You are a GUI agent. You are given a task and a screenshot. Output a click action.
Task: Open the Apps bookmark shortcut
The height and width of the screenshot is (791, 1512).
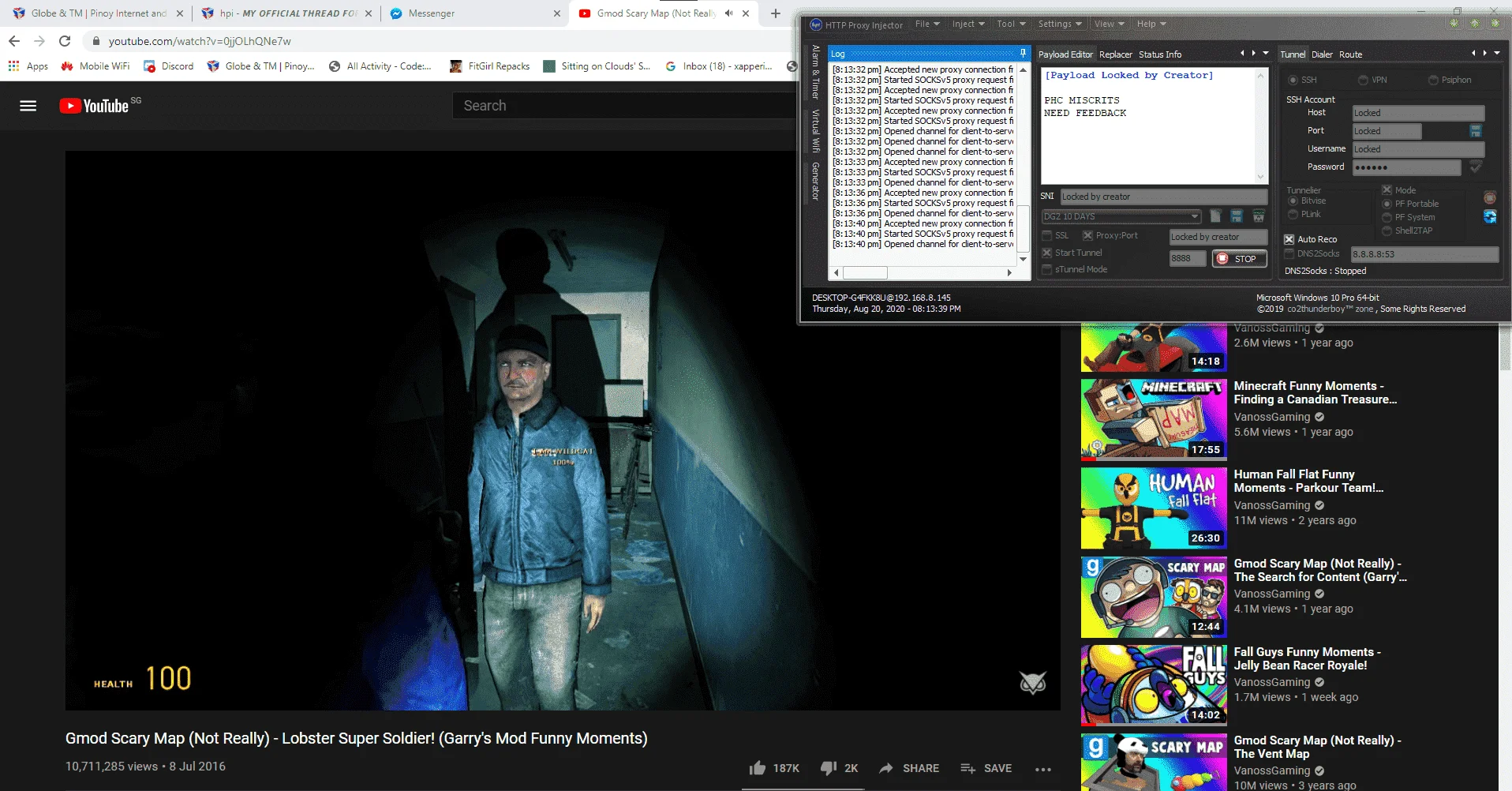coord(28,66)
